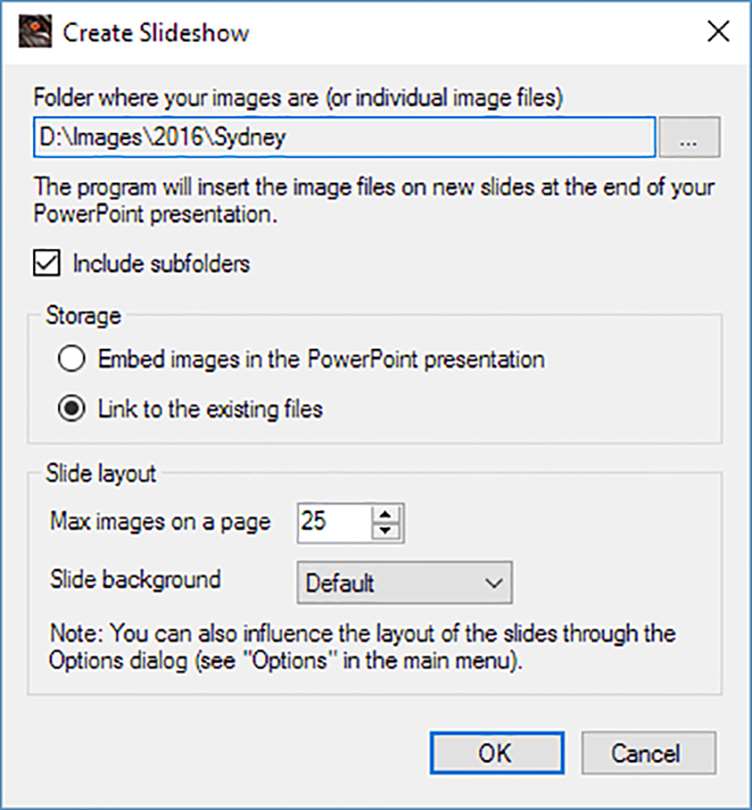Click the images folder path field

click(344, 137)
